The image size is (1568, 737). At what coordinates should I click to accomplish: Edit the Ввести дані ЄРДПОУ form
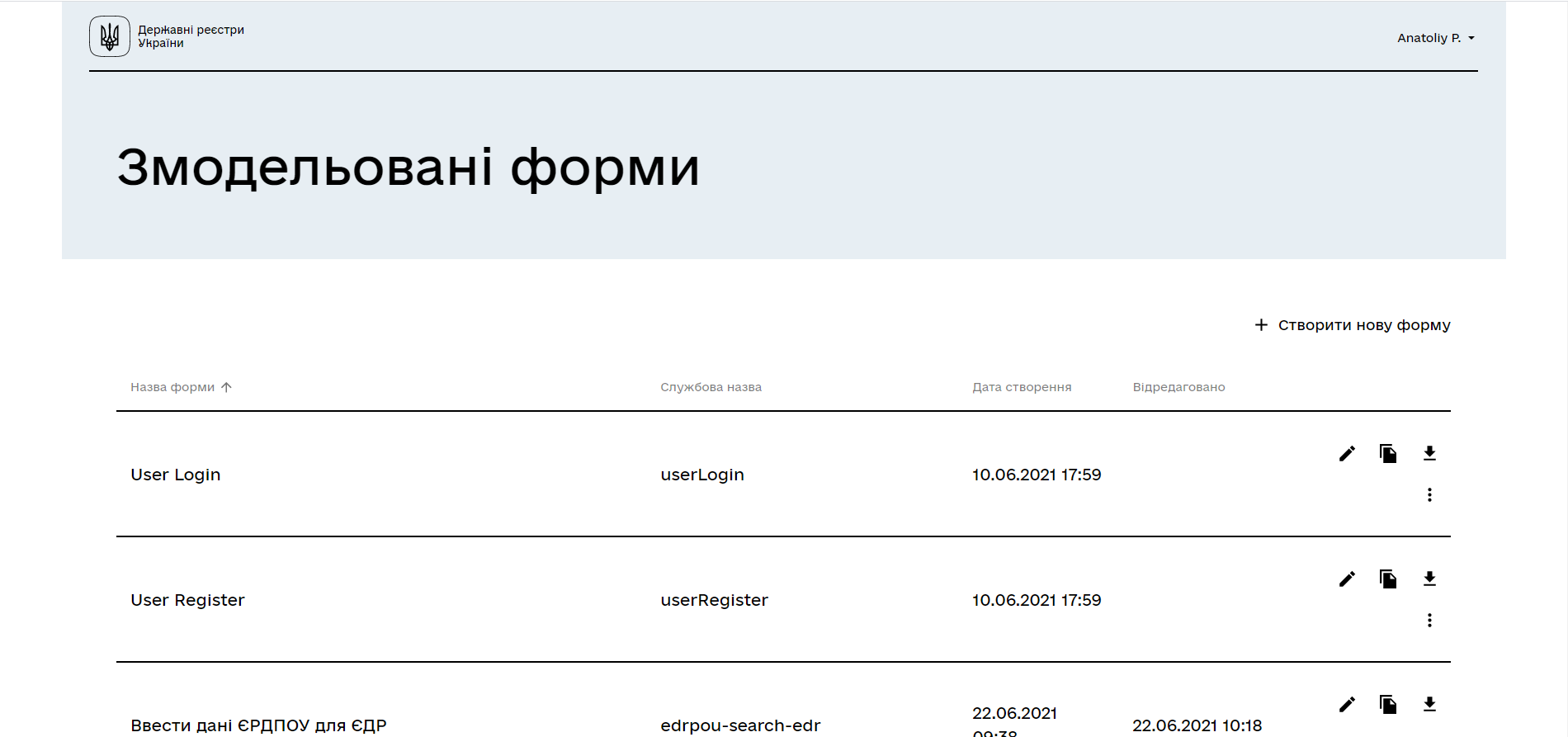click(1347, 704)
